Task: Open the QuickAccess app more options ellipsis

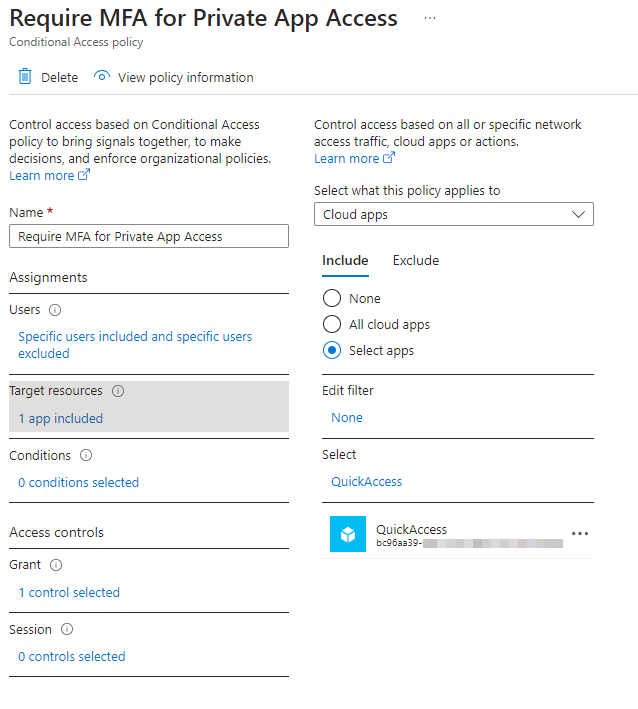Action: (579, 534)
